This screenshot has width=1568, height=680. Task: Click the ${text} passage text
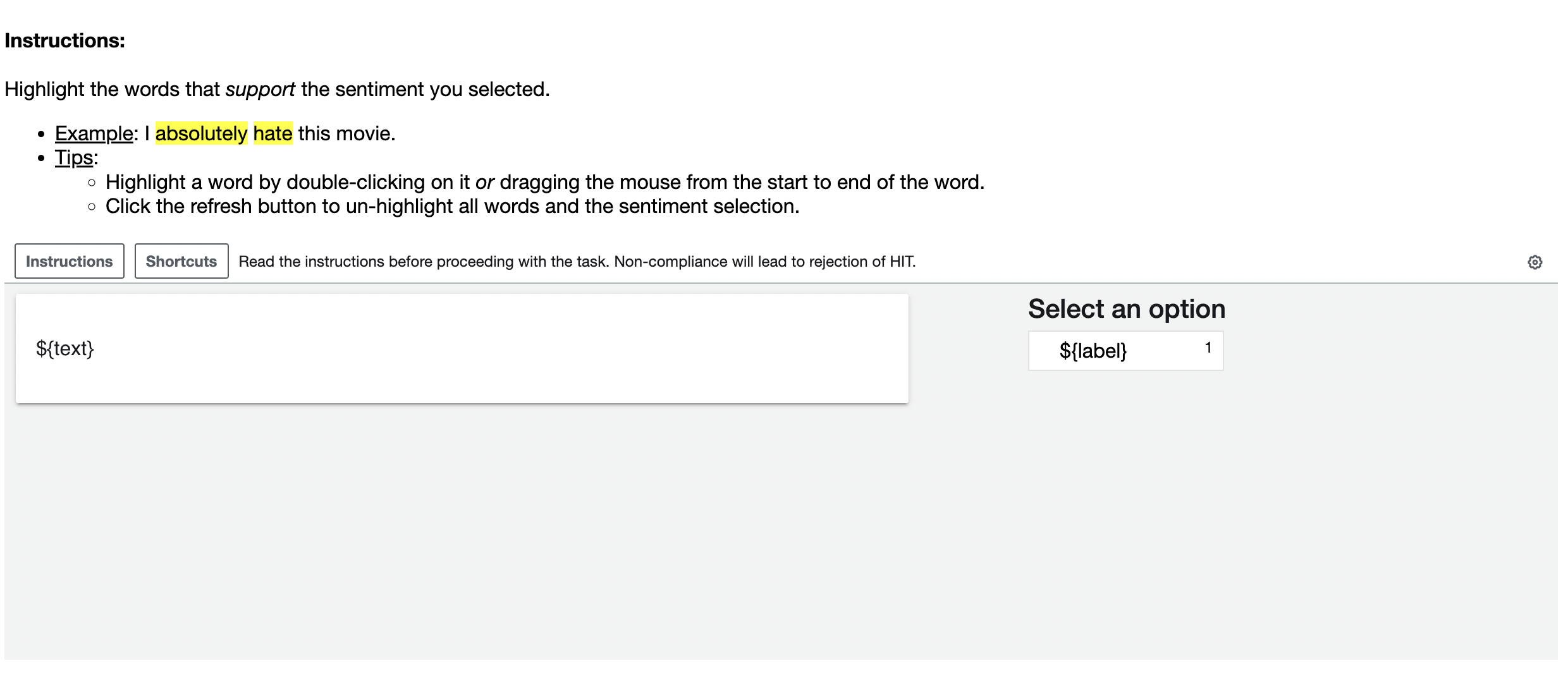[65, 349]
